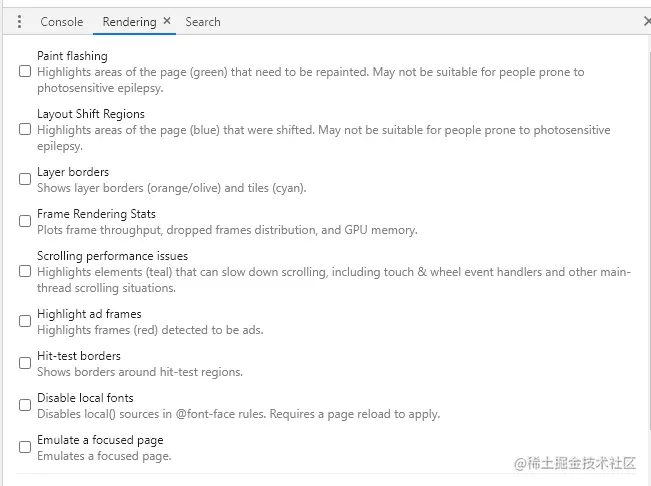Screen dimensions: 651x486
Task: Click the Layer borders label
Action: coord(73,172)
